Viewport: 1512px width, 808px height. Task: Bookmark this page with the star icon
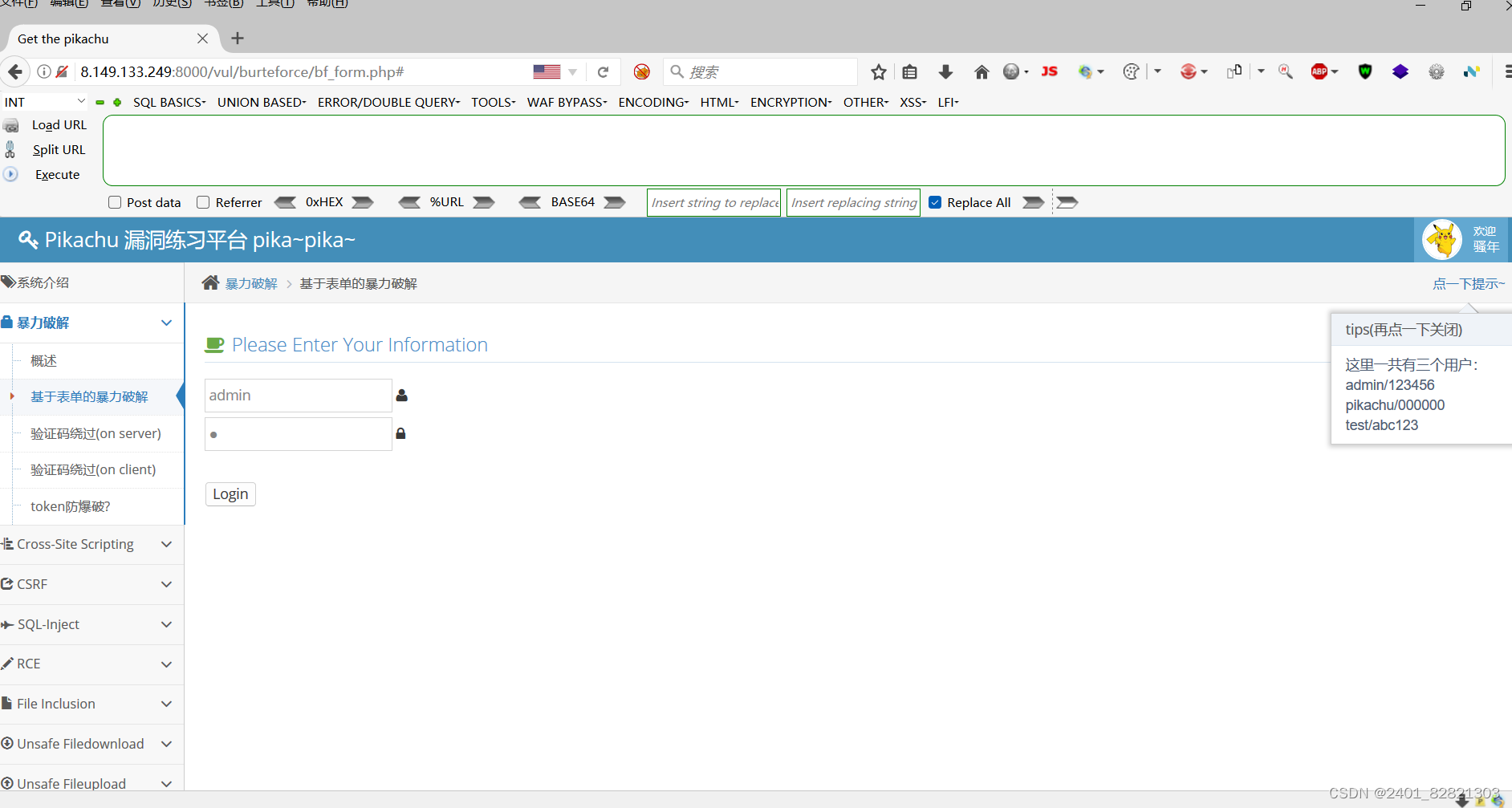click(879, 71)
